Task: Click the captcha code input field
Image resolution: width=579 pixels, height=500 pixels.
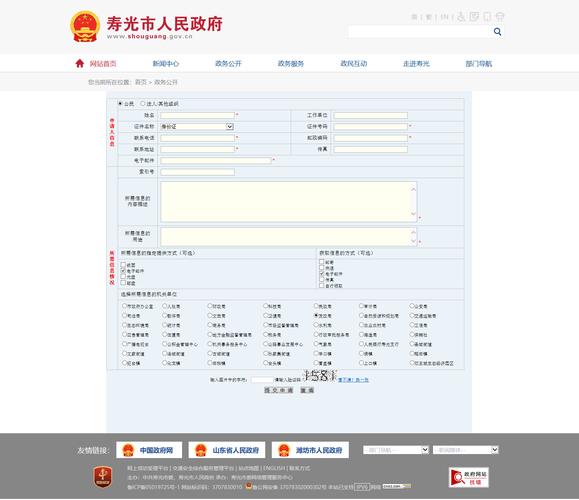Action: coord(262,380)
